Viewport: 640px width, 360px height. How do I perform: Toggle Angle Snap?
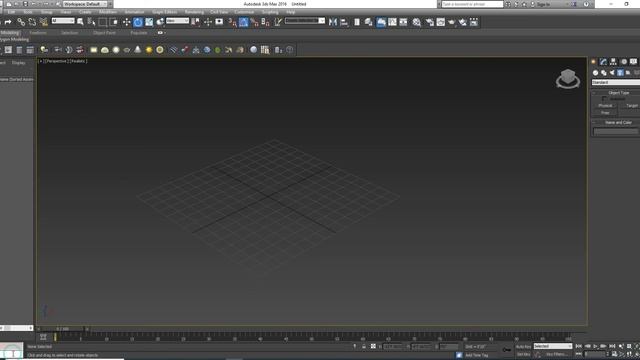point(243,22)
